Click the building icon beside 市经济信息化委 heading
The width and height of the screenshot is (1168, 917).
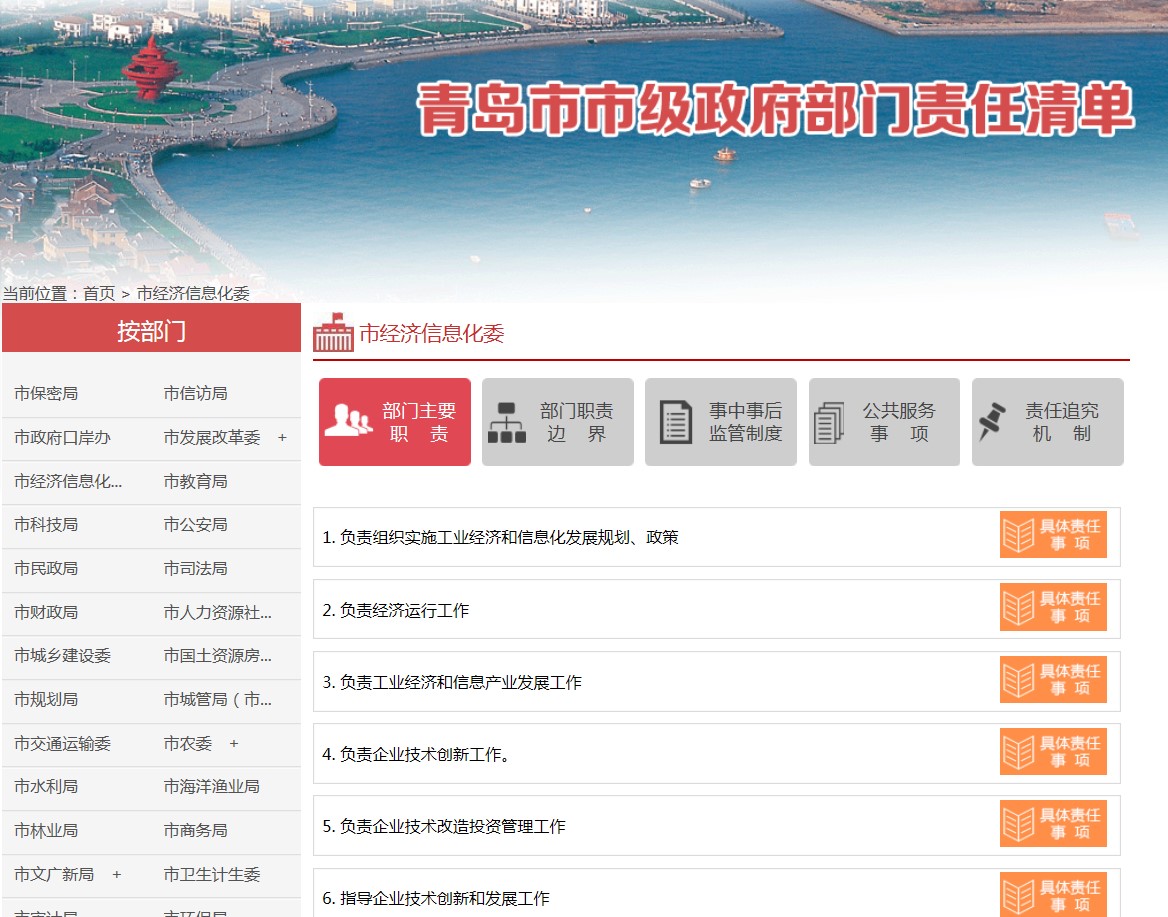tap(333, 333)
